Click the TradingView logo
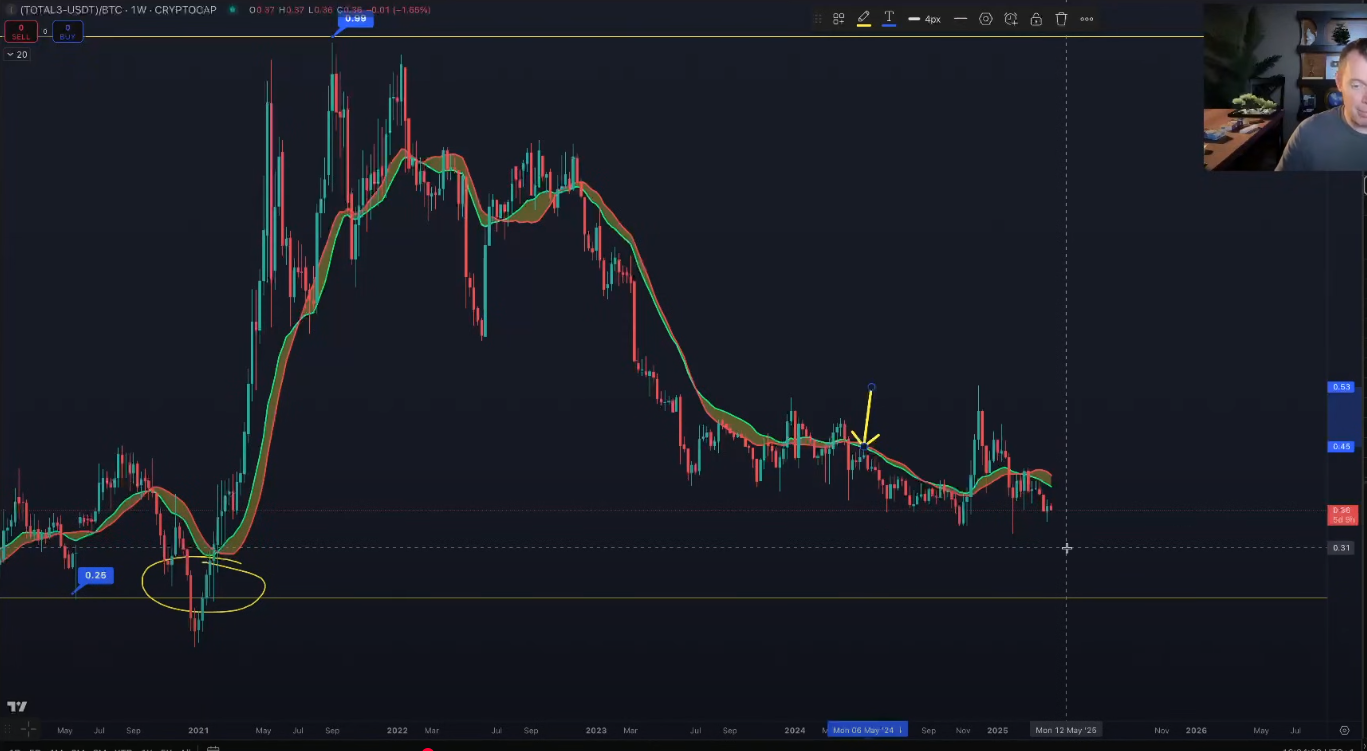The image size is (1367, 751). click(17, 706)
